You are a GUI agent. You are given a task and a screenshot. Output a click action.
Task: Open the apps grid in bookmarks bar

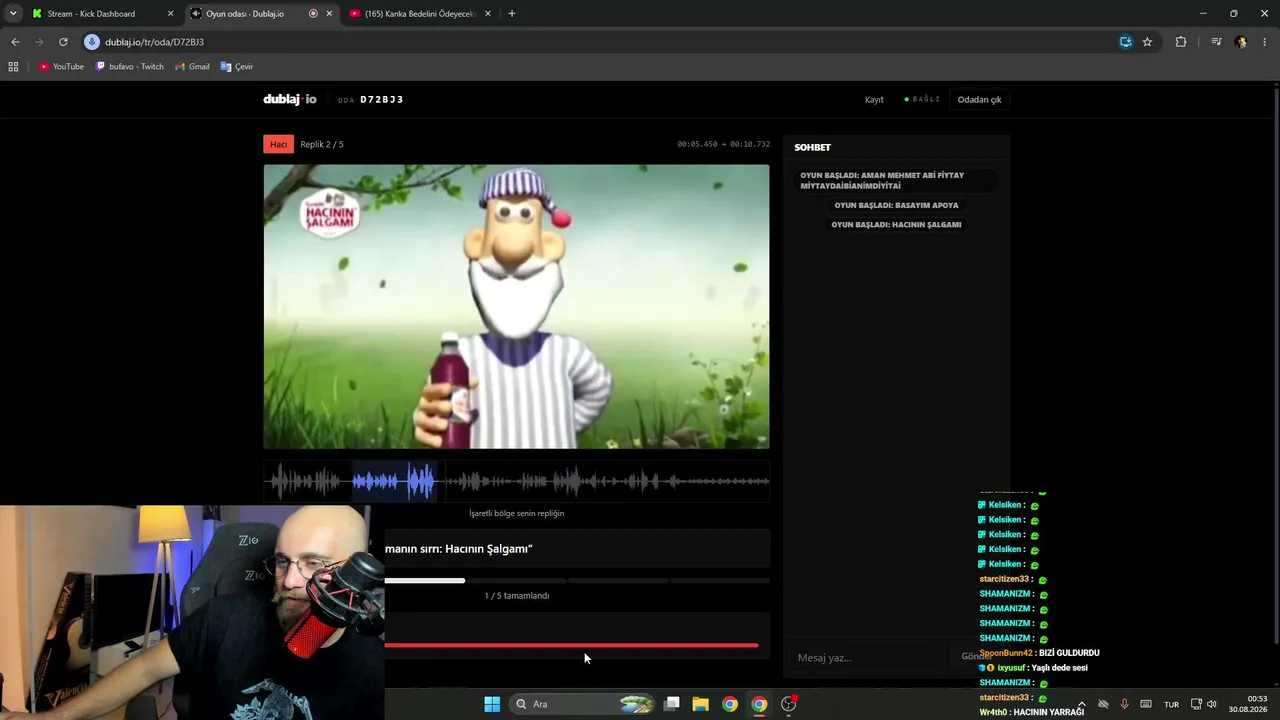13,67
